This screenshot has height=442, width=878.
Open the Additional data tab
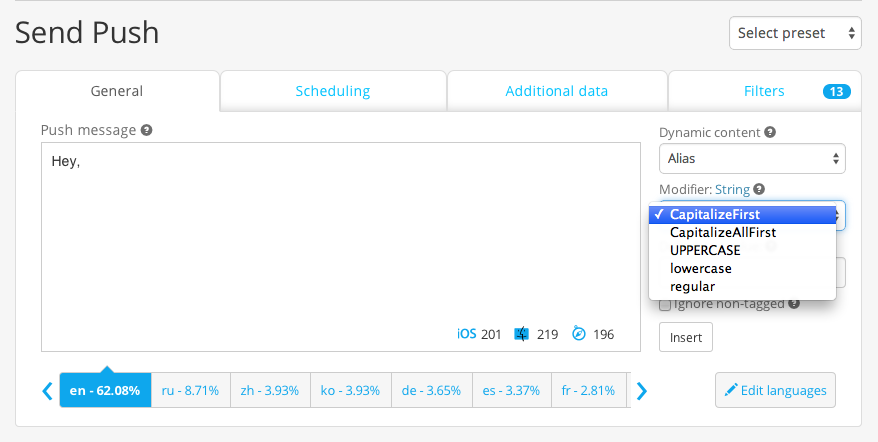pyautogui.click(x=557, y=91)
